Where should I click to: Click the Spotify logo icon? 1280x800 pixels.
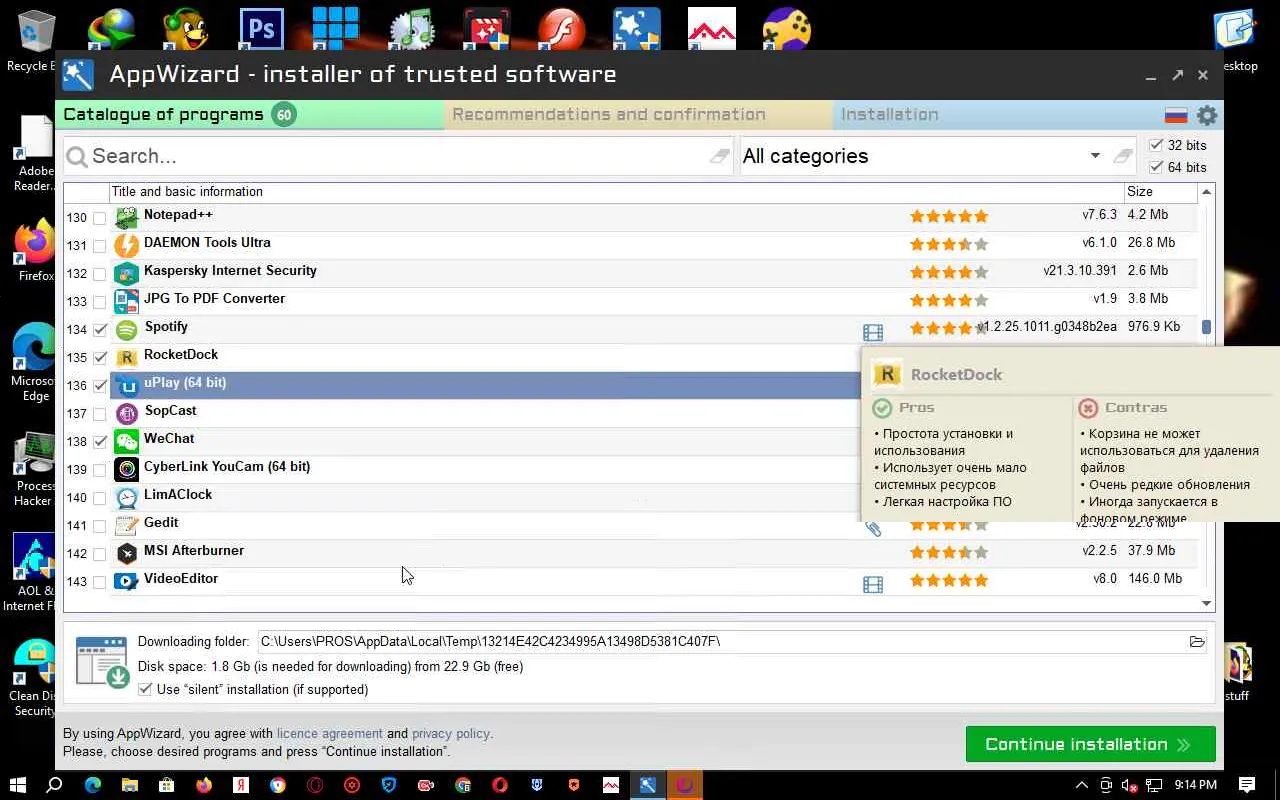click(126, 329)
